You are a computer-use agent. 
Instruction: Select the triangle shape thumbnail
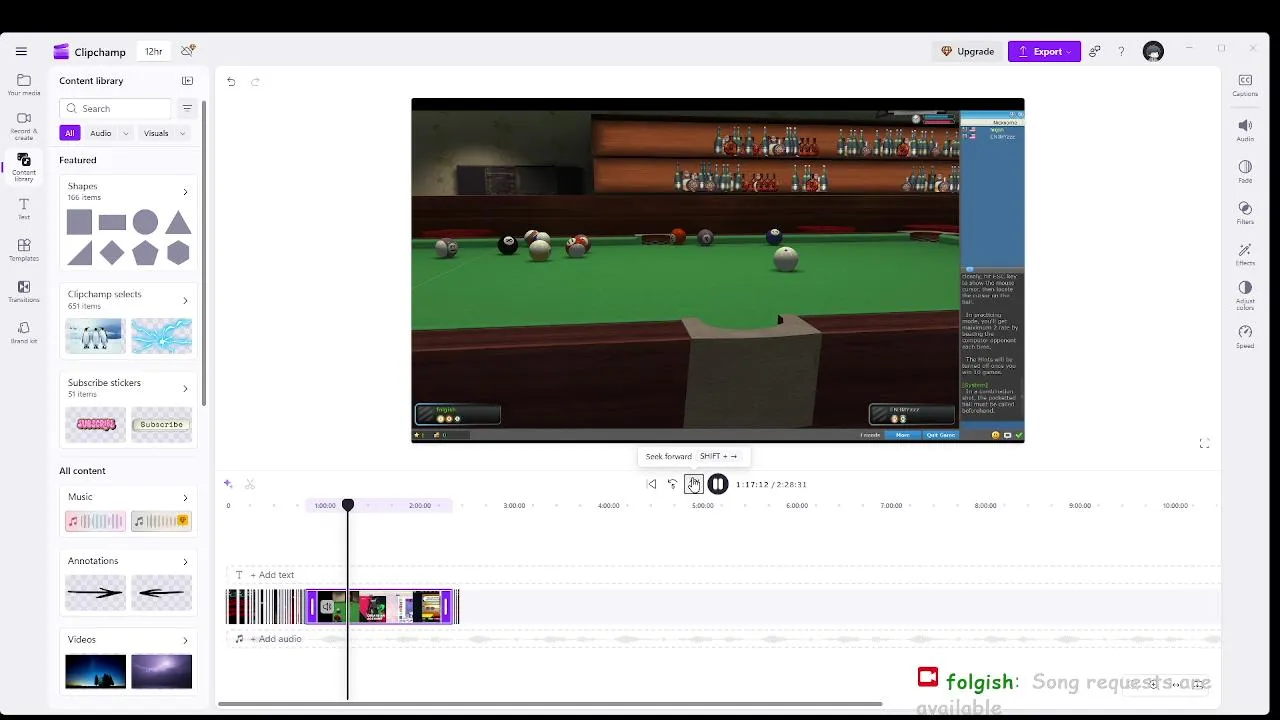[x=178, y=222]
